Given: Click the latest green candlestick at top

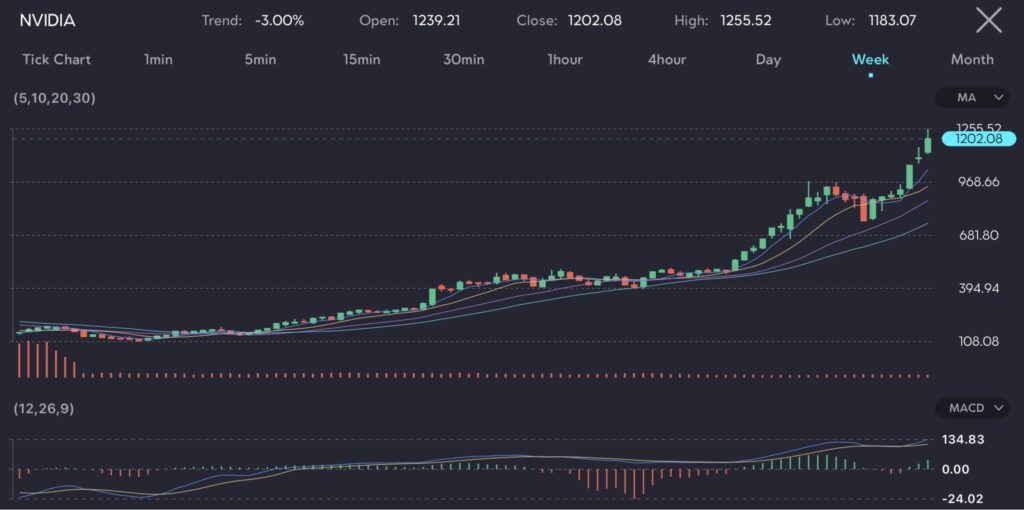Looking at the screenshot, I should [x=928, y=144].
